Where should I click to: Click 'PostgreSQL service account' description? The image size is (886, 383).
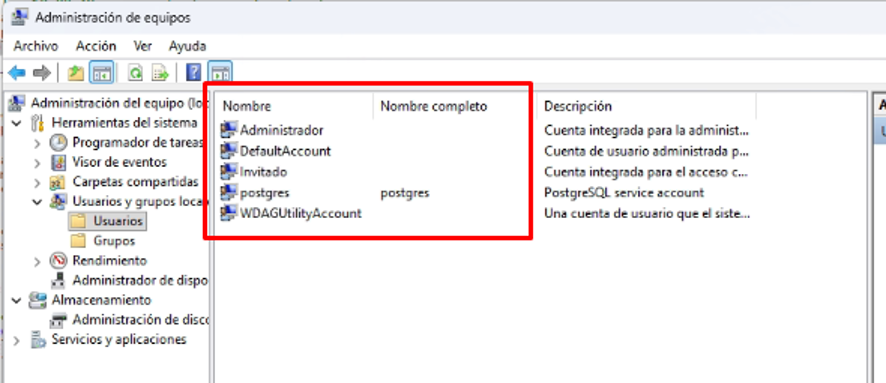[x=624, y=193]
